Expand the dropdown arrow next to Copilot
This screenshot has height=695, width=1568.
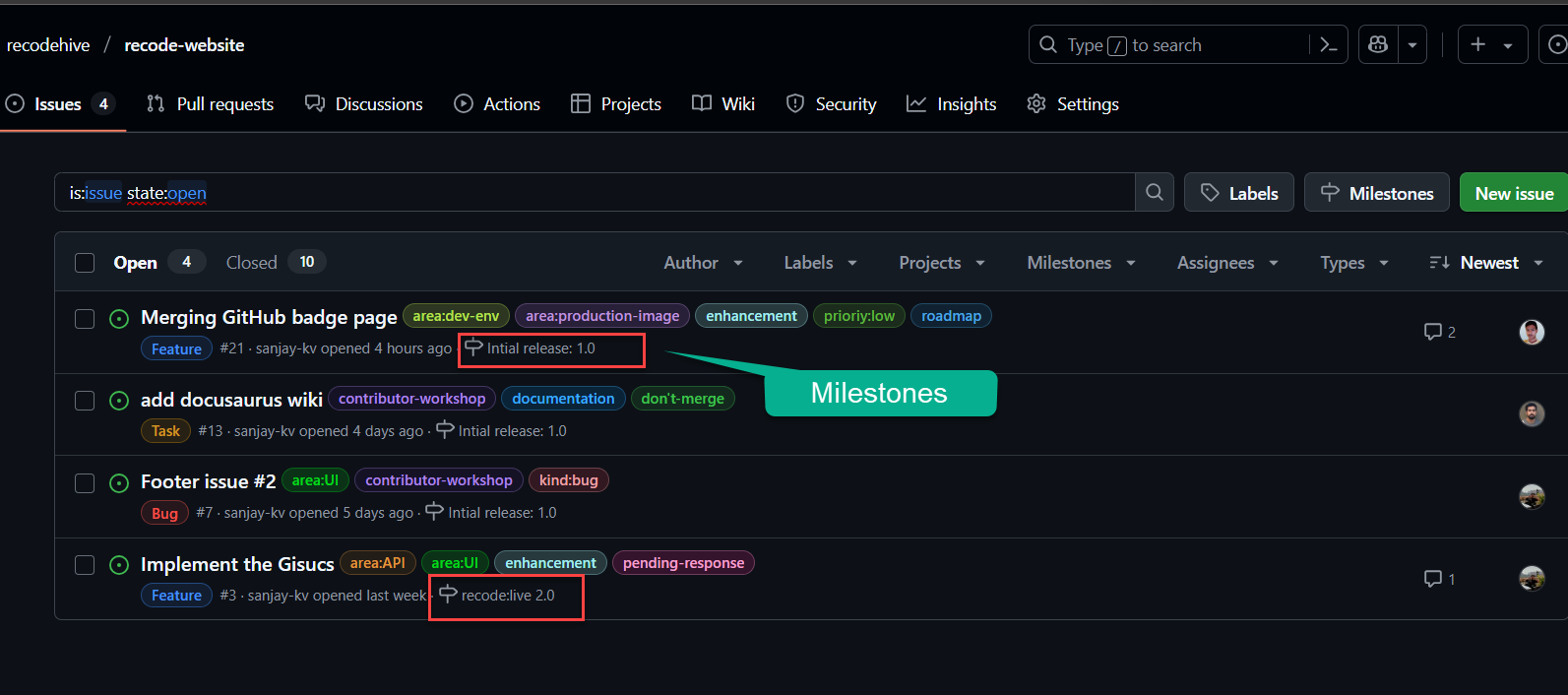coord(1412,45)
